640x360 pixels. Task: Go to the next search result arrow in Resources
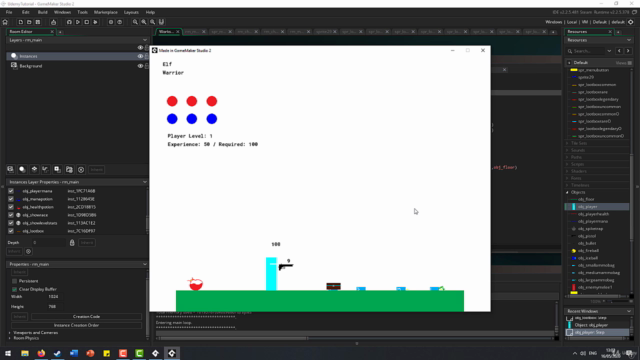[x=628, y=51]
